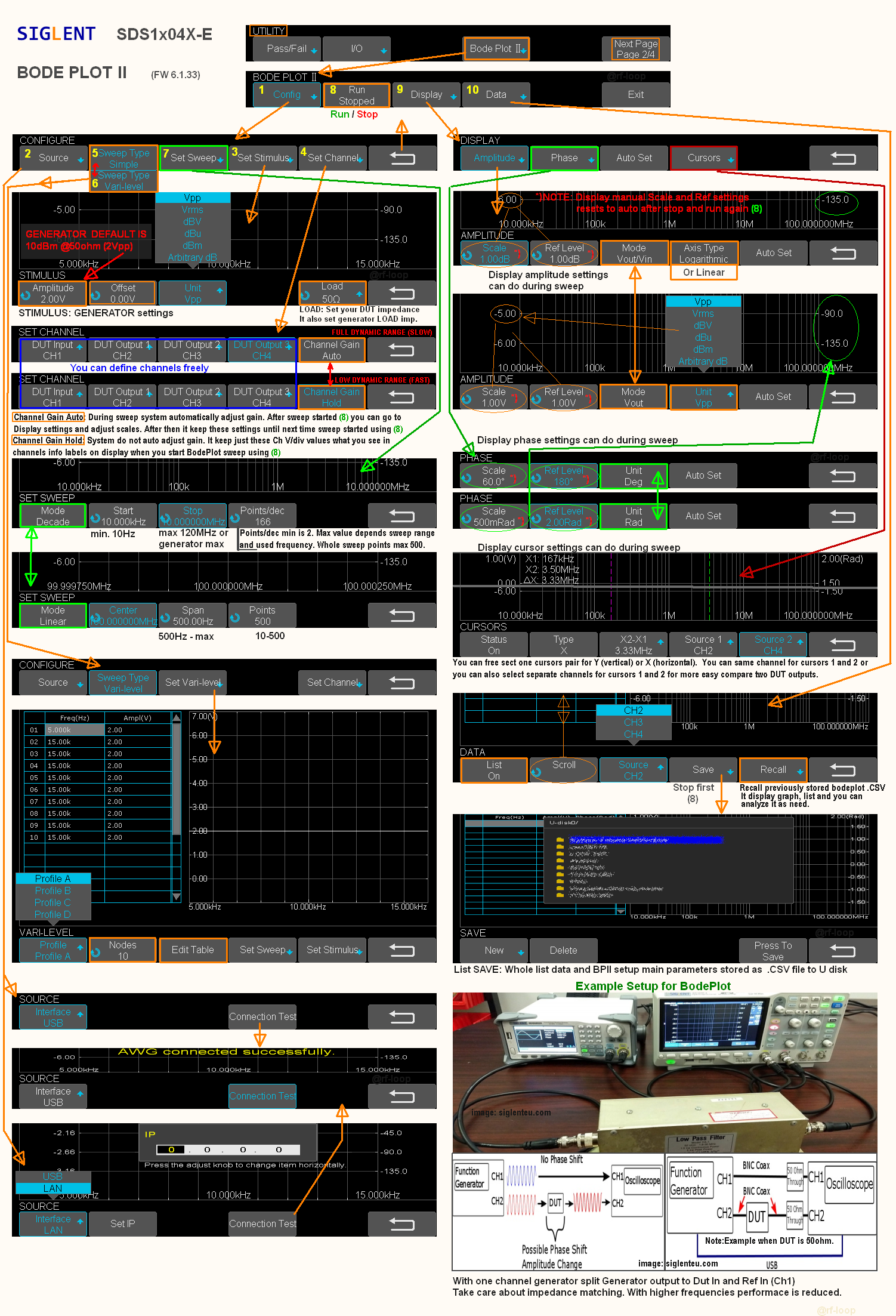Open the Config dropdown in BODE PLOT II menu
This screenshot has height=1316, width=896.
pyautogui.click(x=288, y=95)
